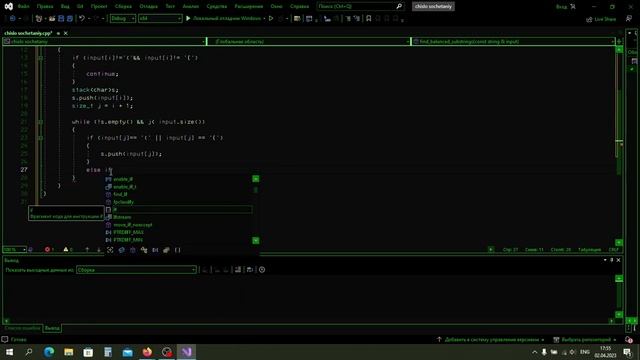Collapse the first if block at line 13
Viewport: 640px width, 360px height.
click(x=40, y=58)
